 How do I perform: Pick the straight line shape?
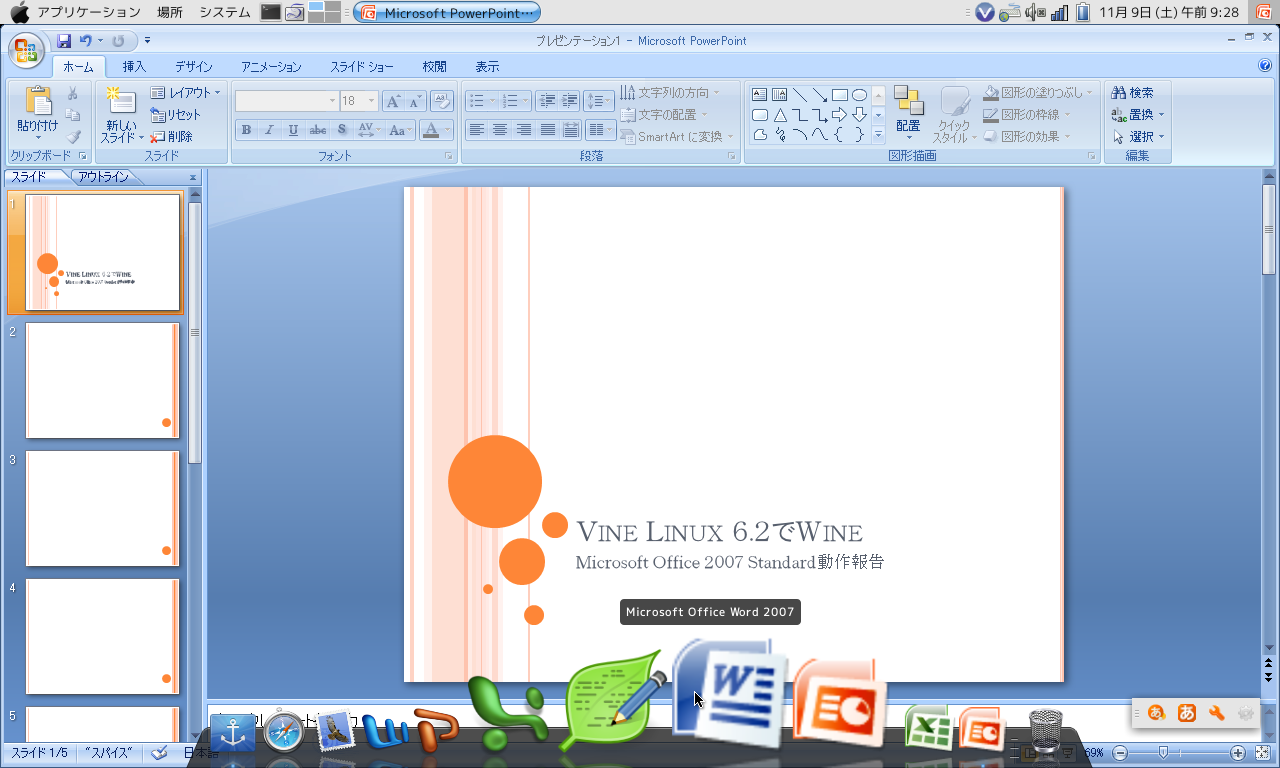click(800, 95)
